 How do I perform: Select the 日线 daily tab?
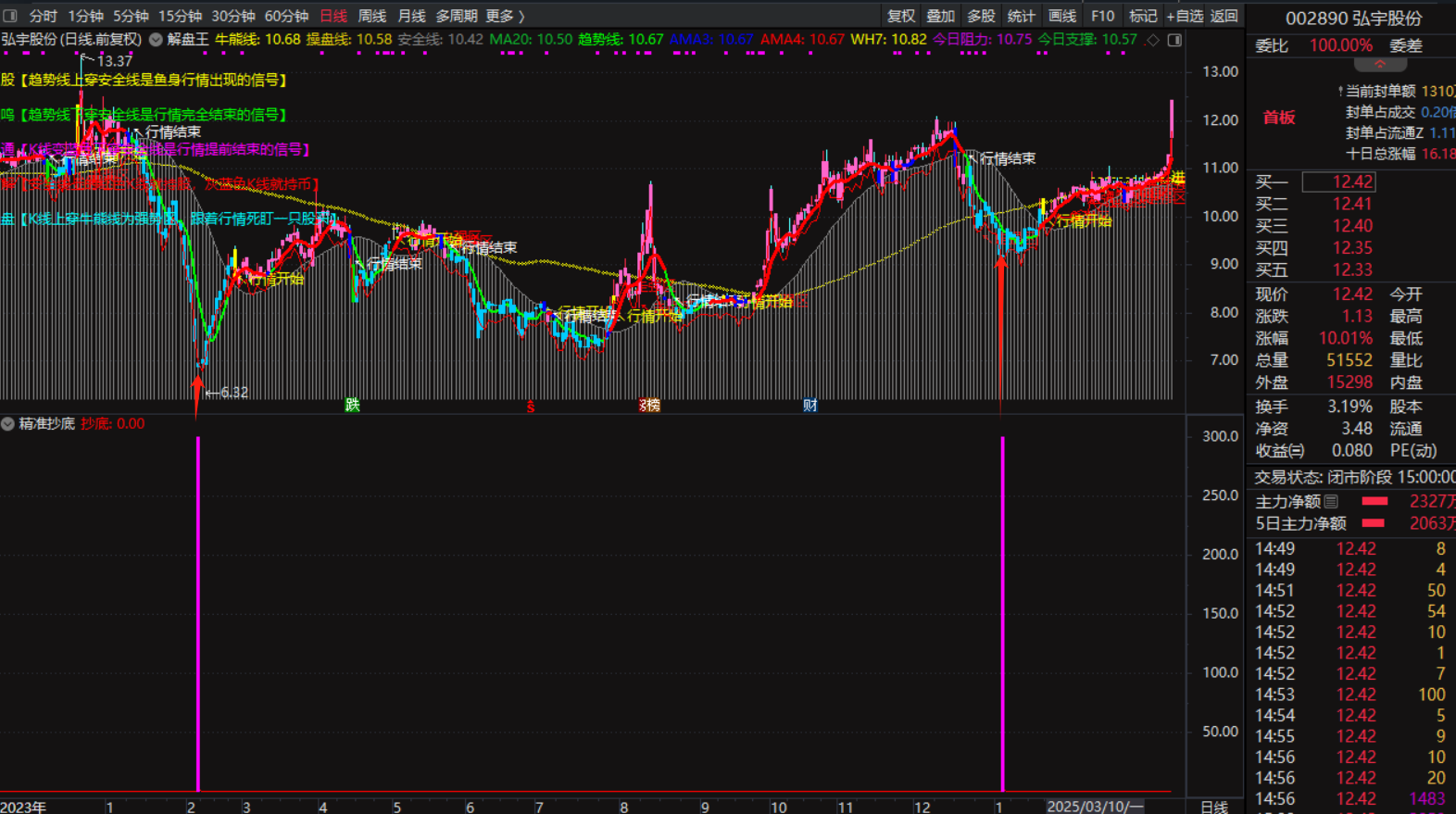(x=333, y=16)
